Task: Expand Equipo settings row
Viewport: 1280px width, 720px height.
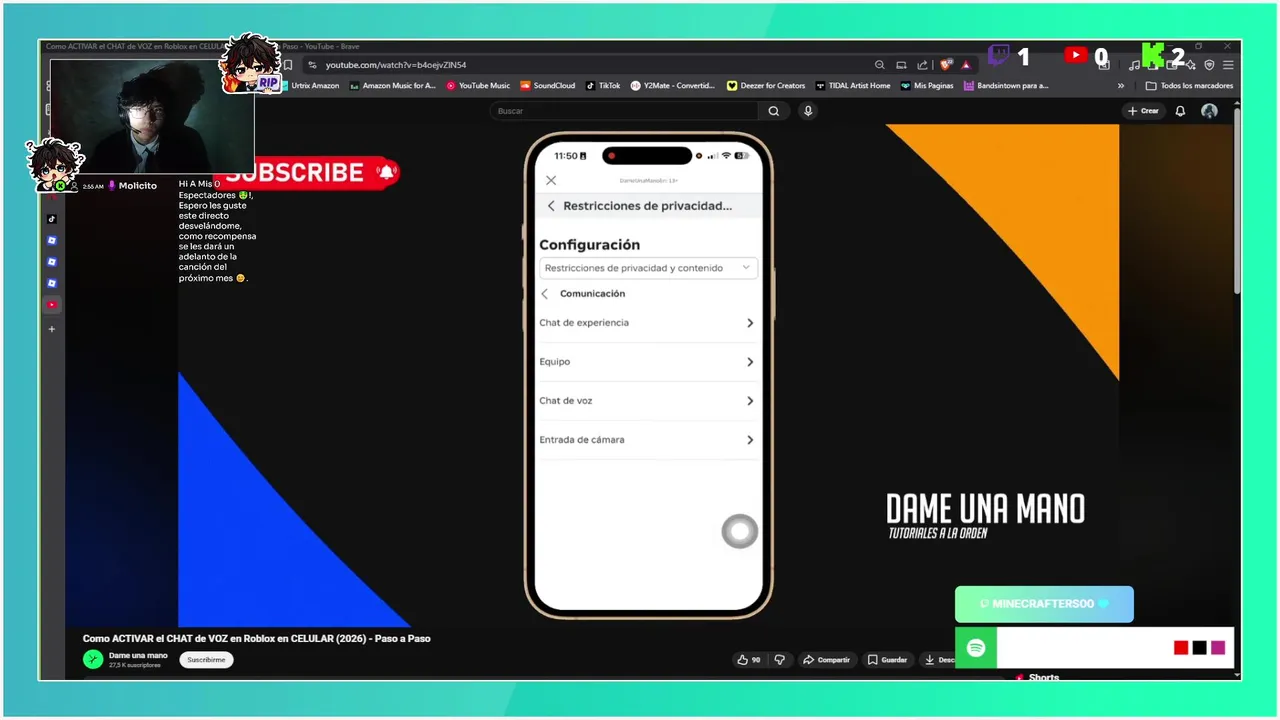Action: pos(648,362)
